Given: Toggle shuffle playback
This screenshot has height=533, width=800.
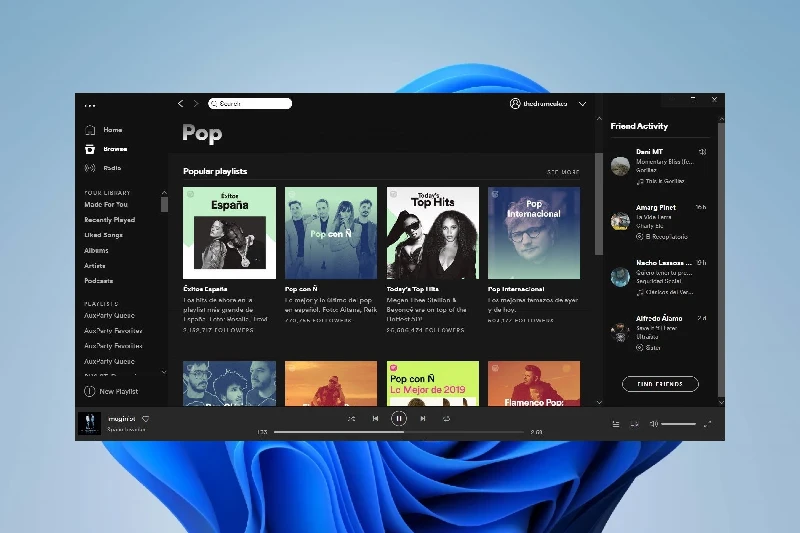Looking at the screenshot, I should [352, 419].
